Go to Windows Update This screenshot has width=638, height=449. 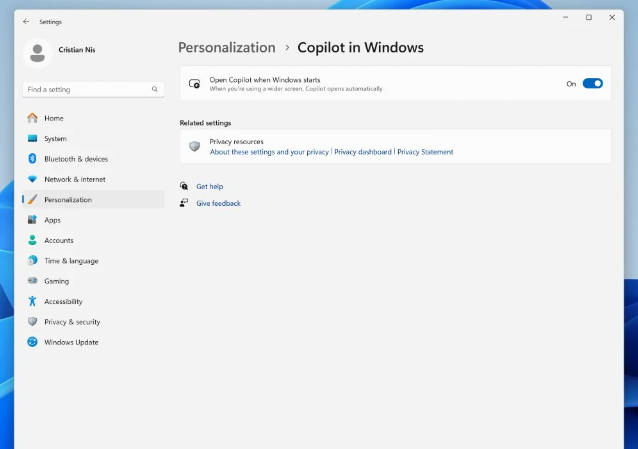coord(94,342)
